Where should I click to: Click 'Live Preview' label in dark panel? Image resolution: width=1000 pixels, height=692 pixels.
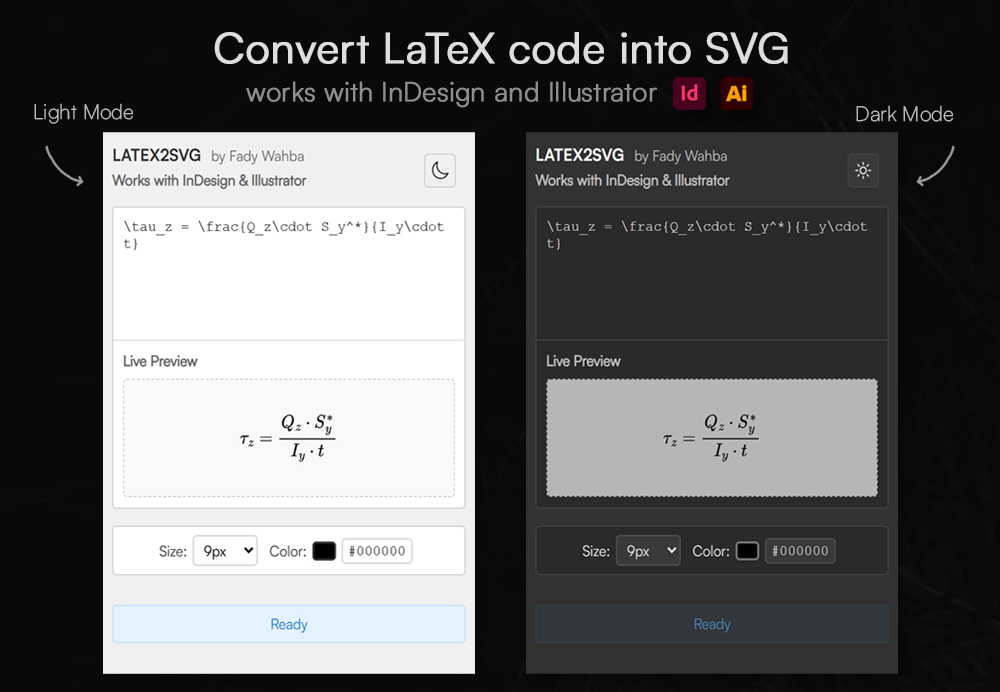coord(583,361)
